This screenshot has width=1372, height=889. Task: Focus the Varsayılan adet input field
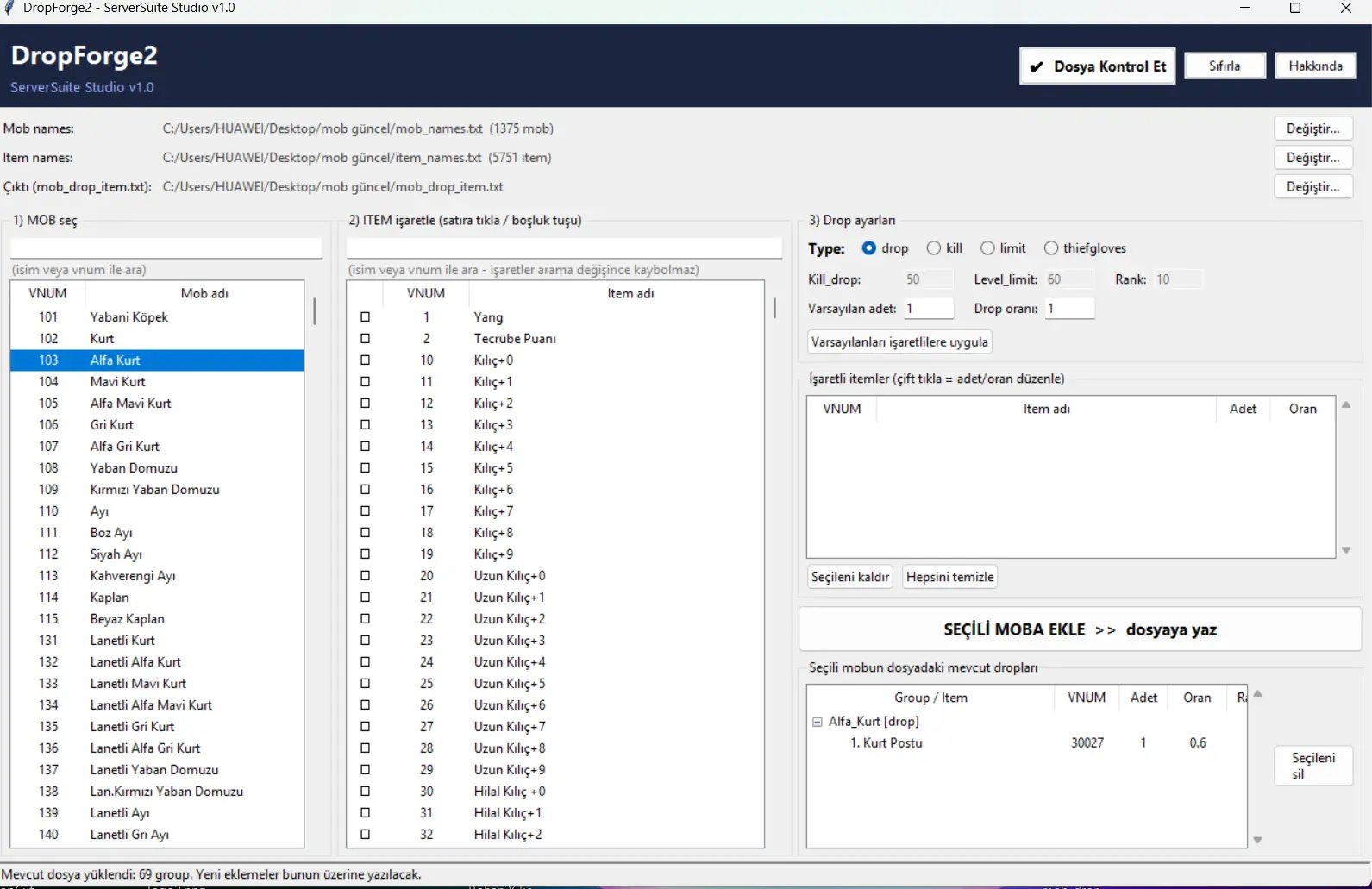click(928, 309)
